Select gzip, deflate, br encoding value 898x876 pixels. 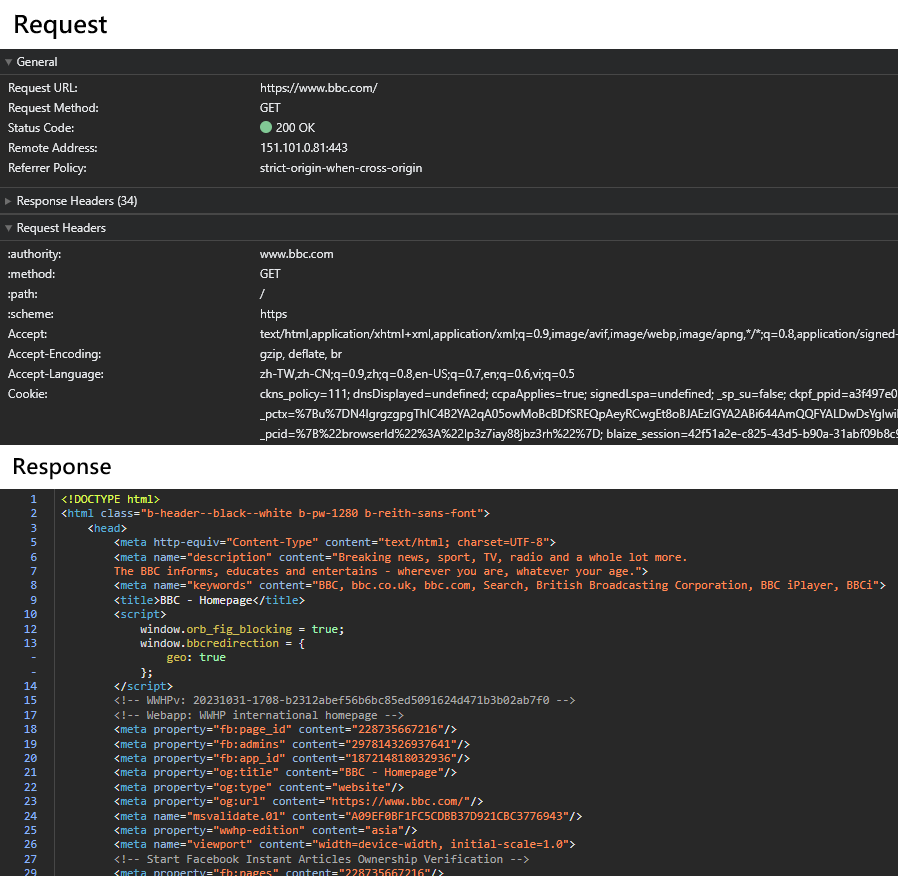tap(301, 354)
